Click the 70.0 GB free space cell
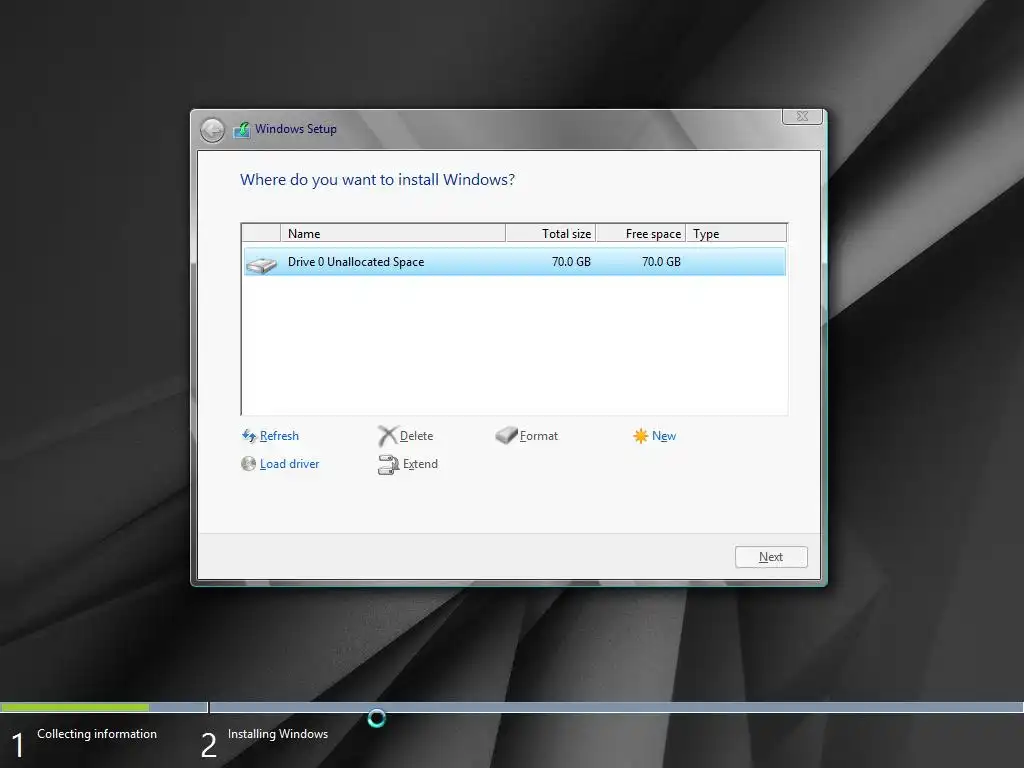The height and width of the screenshot is (768, 1024). coord(661,262)
